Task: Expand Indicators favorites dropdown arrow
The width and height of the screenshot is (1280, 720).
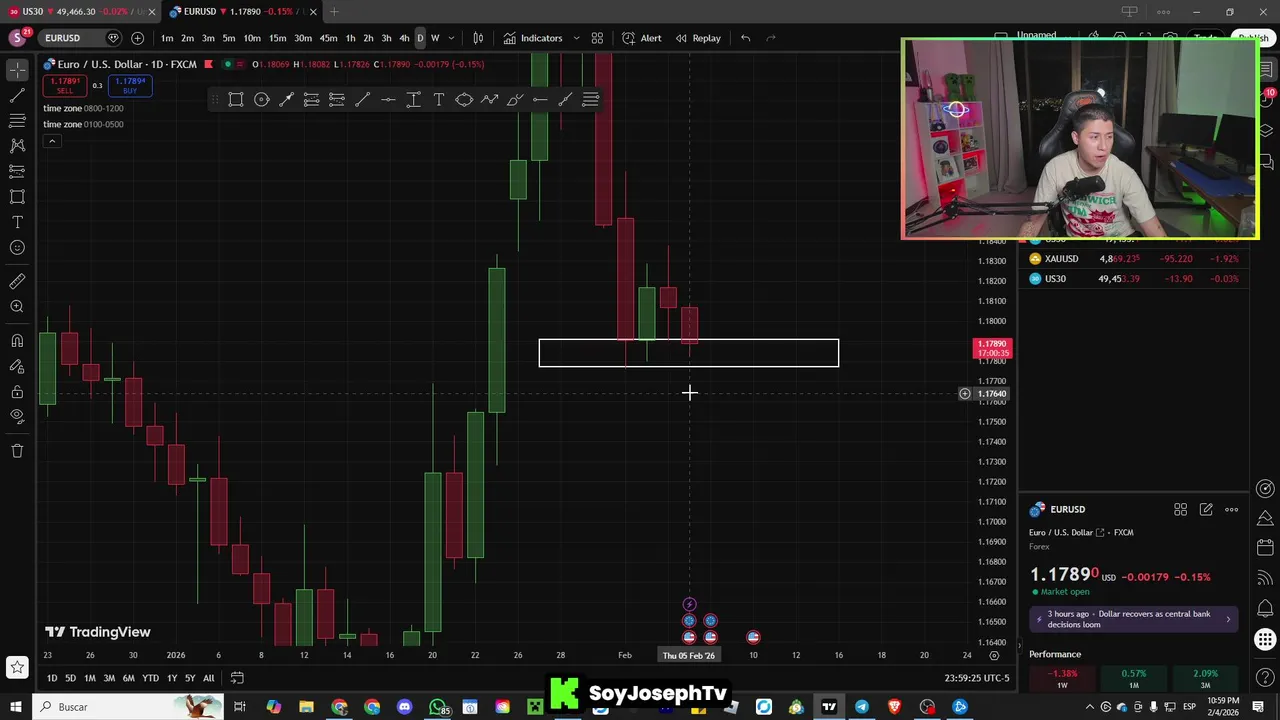Action: coord(576,38)
